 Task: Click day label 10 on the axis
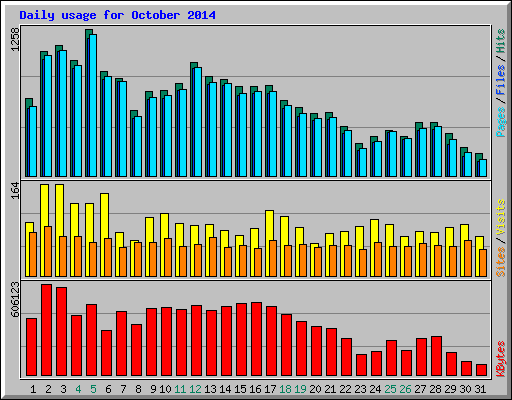coord(165,389)
